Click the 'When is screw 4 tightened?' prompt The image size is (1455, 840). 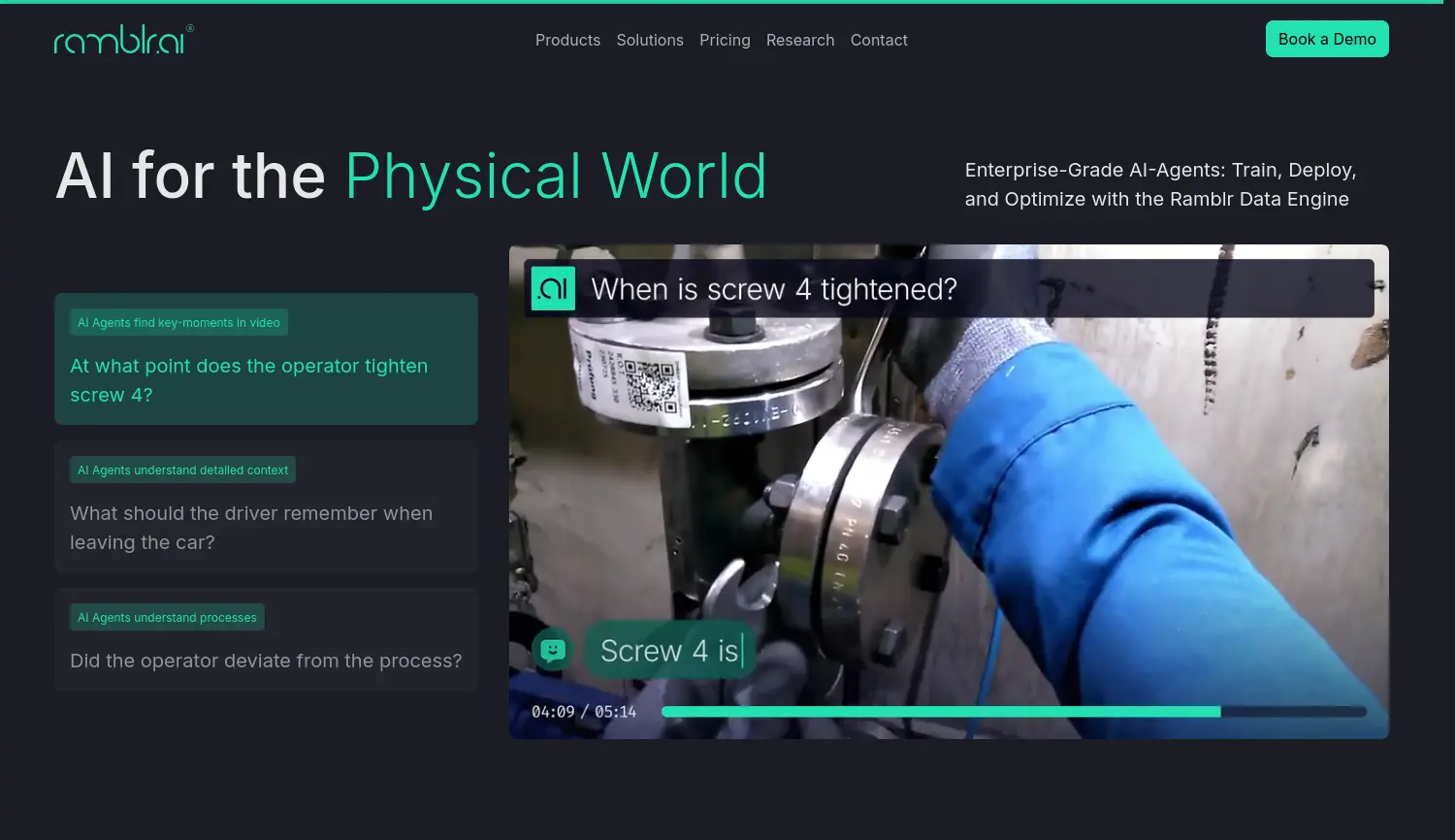point(773,289)
